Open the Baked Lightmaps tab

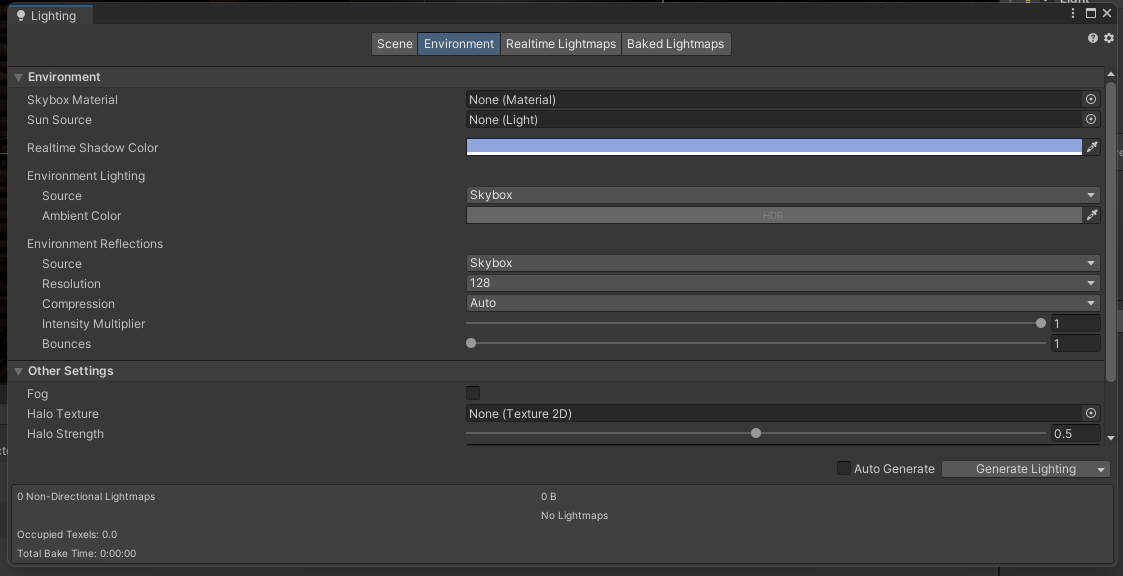pyautogui.click(x=676, y=43)
